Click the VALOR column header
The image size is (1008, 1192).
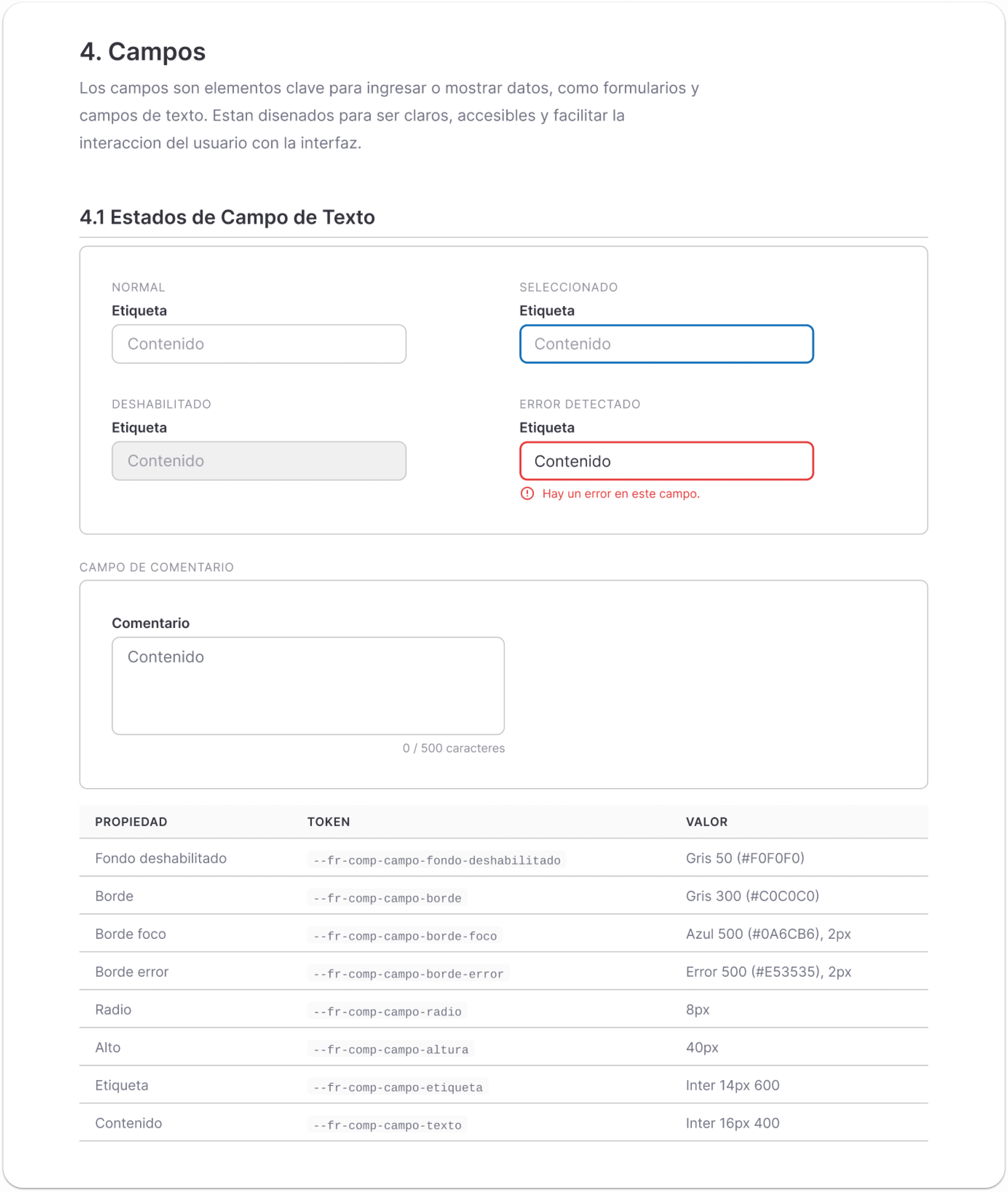pyautogui.click(x=706, y=822)
